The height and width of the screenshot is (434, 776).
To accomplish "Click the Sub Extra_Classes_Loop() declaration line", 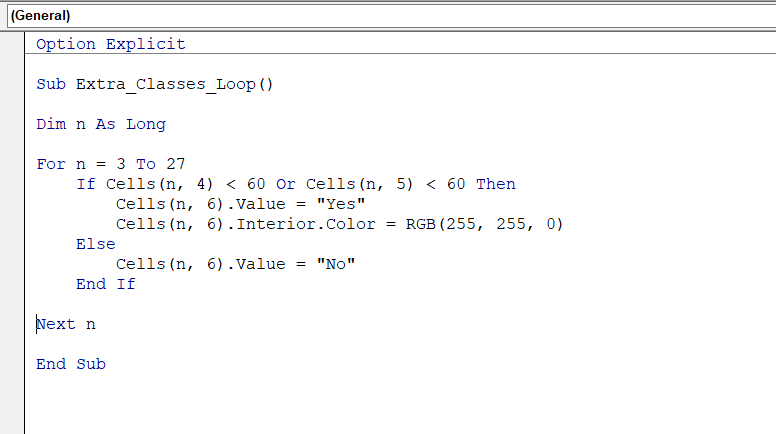I will tap(154, 84).
